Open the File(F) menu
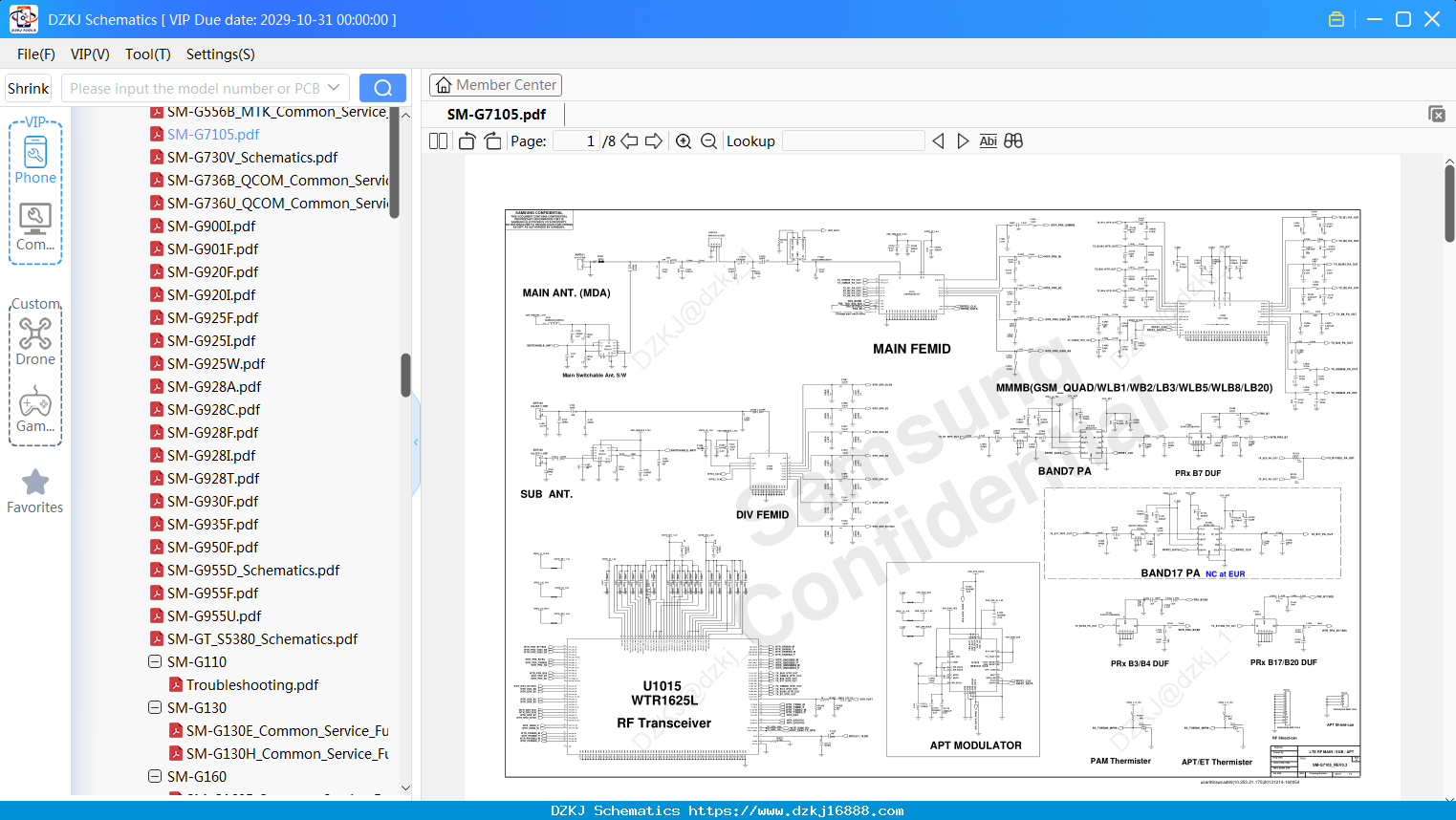 pos(36,54)
